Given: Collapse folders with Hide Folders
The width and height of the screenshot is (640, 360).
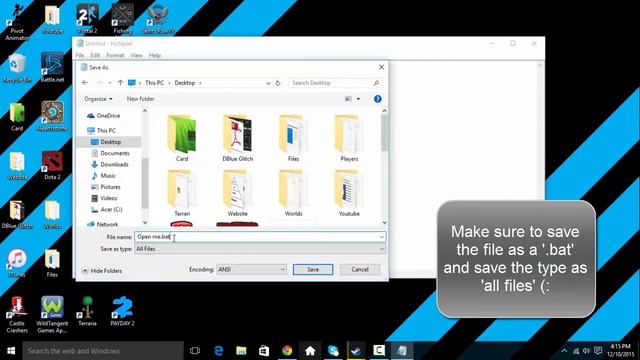Looking at the screenshot, I should (x=102, y=271).
